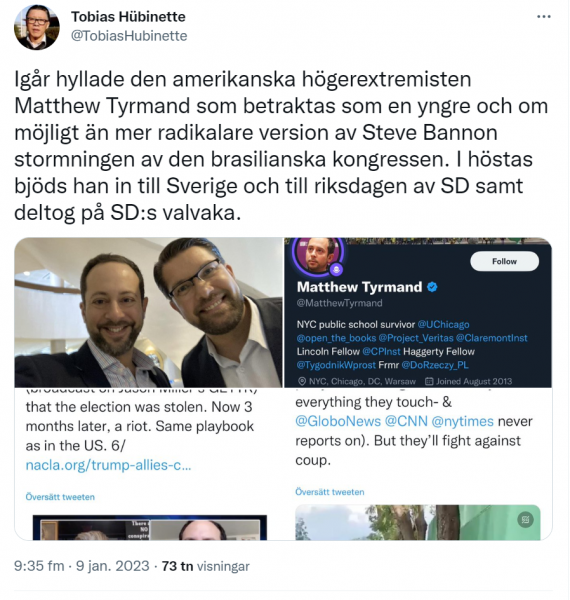Open the @GloboNews mention
Image resolution: width=570 pixels, height=600 pixels.
pos(338,421)
